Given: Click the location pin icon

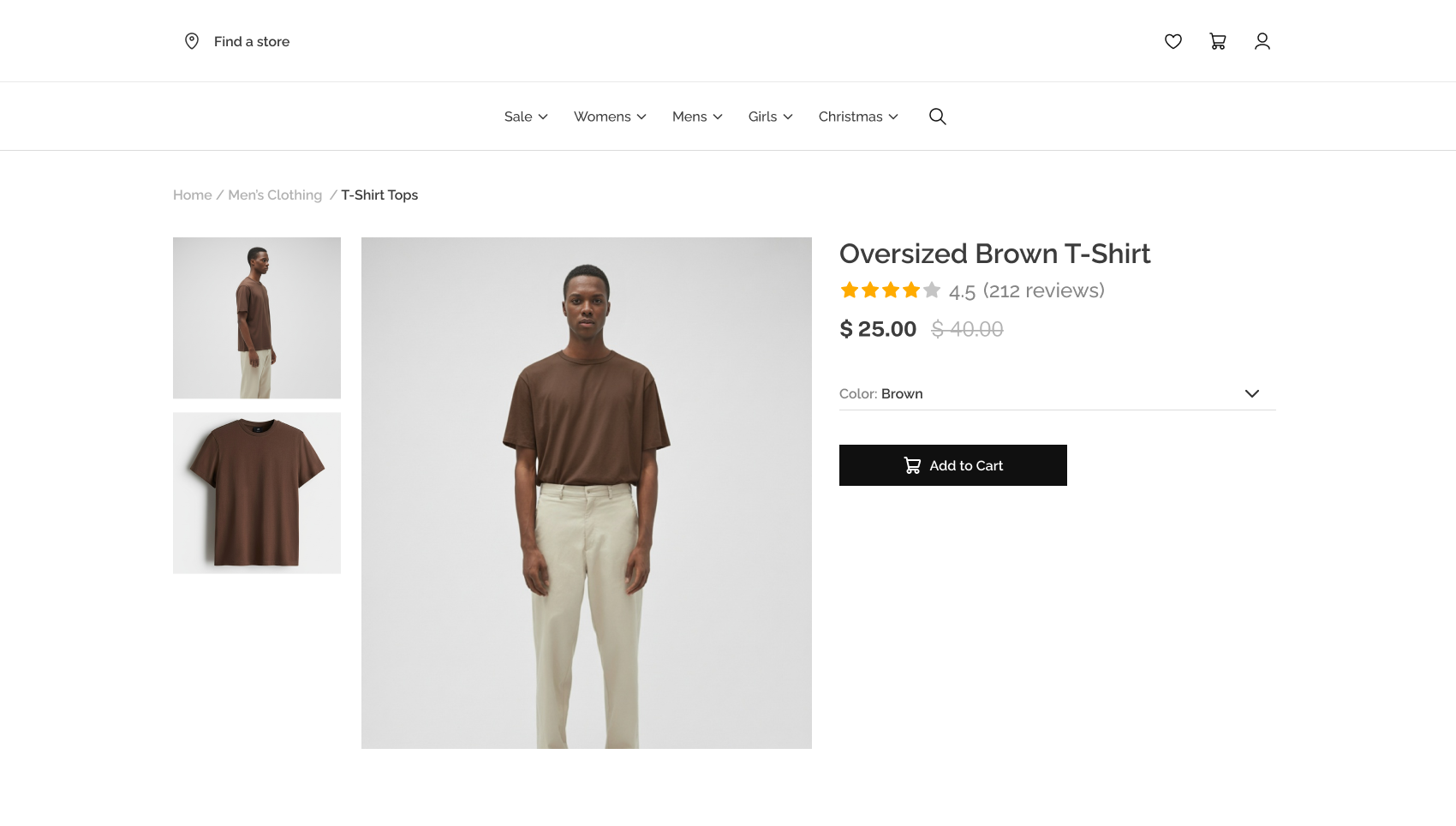Looking at the screenshot, I should (x=192, y=41).
